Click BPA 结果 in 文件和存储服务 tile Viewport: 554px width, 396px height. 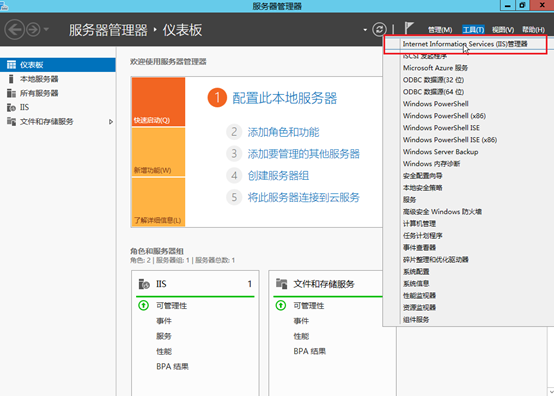pyautogui.click(x=310, y=351)
